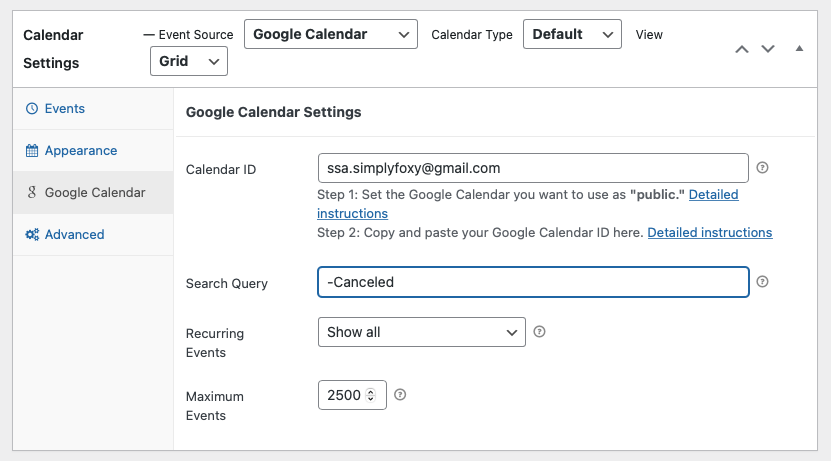The height and width of the screenshot is (461, 831).
Task: Click the Maximum Events label
Action: click(215, 406)
